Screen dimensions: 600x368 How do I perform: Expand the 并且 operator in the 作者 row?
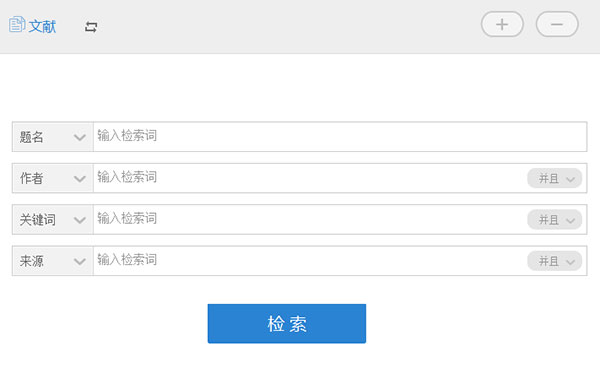[x=554, y=178]
